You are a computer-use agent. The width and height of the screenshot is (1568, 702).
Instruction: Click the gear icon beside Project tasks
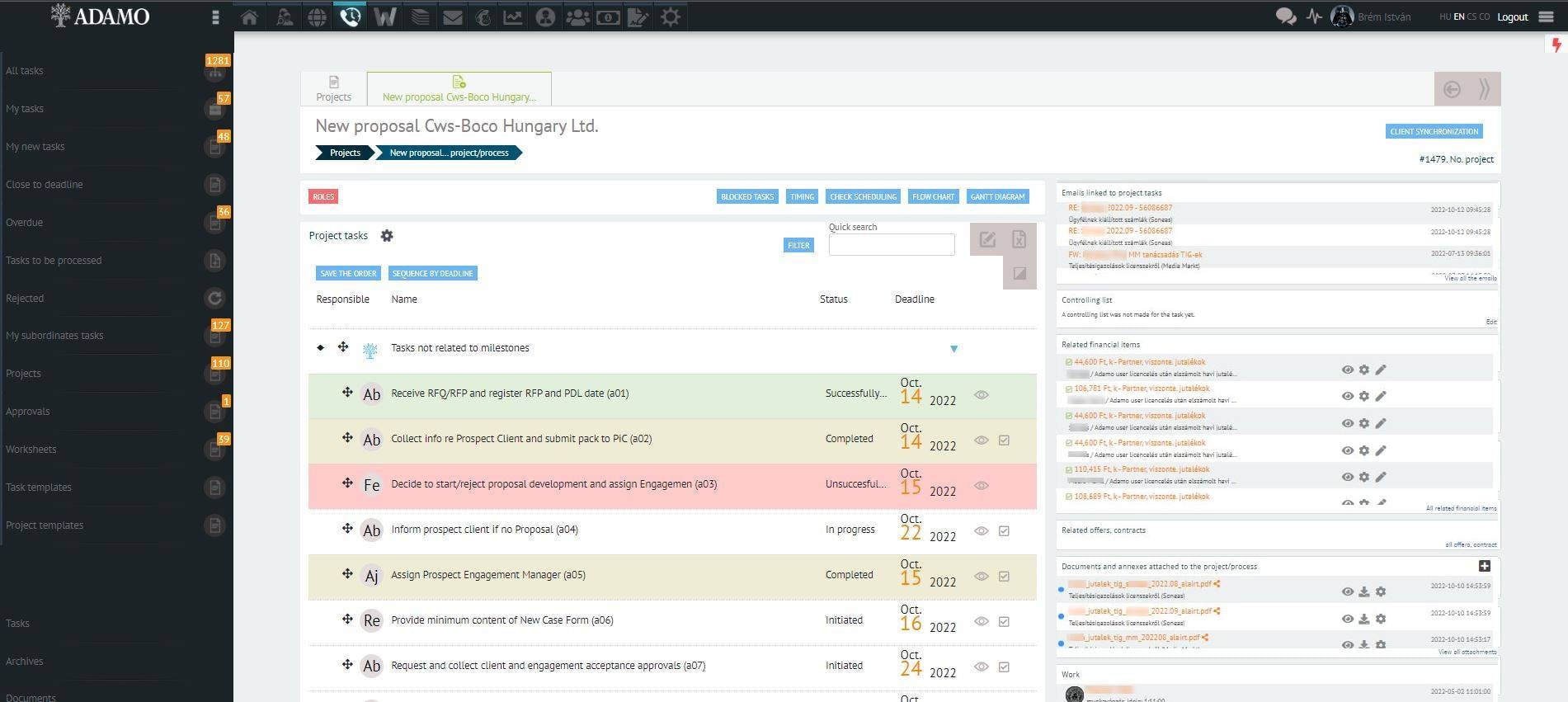point(387,236)
